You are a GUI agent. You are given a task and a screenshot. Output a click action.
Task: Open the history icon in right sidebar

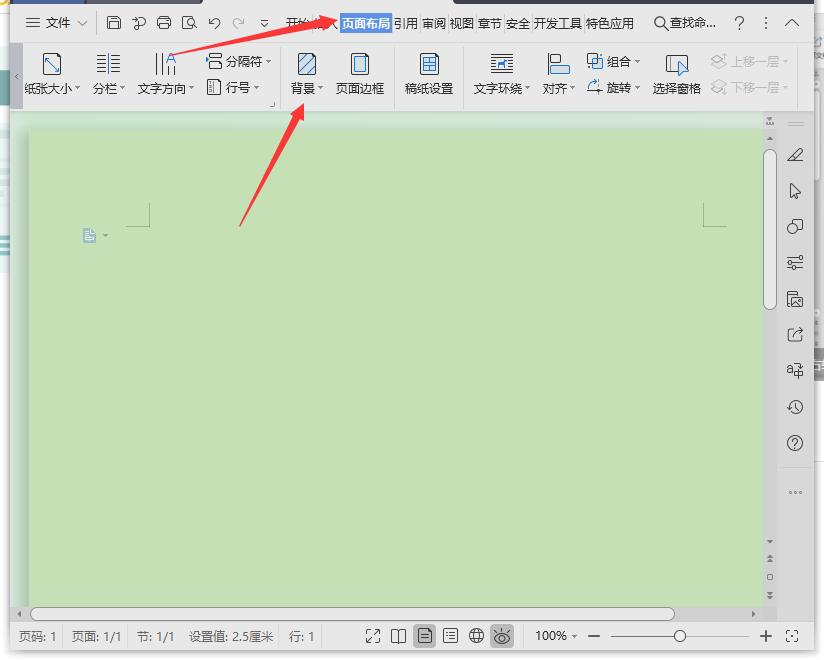tap(795, 407)
